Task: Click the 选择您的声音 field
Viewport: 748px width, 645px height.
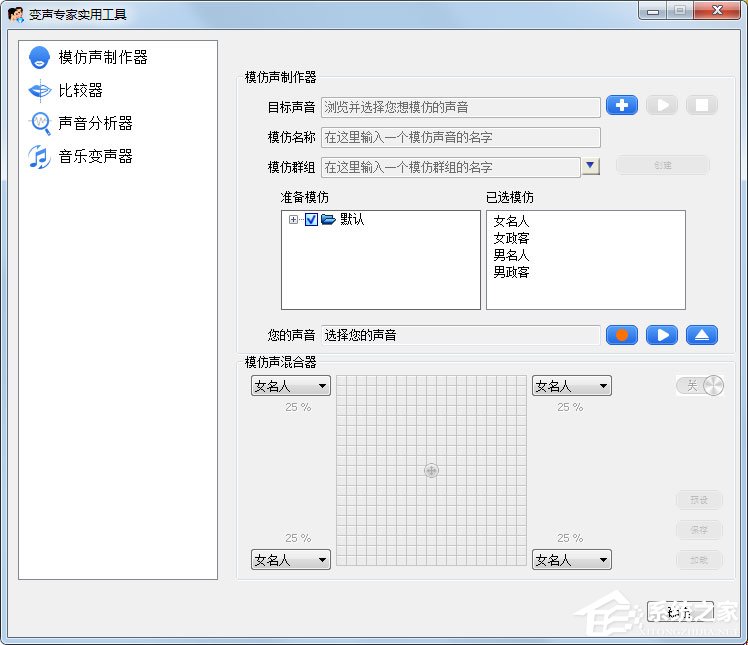Action: 460,335
